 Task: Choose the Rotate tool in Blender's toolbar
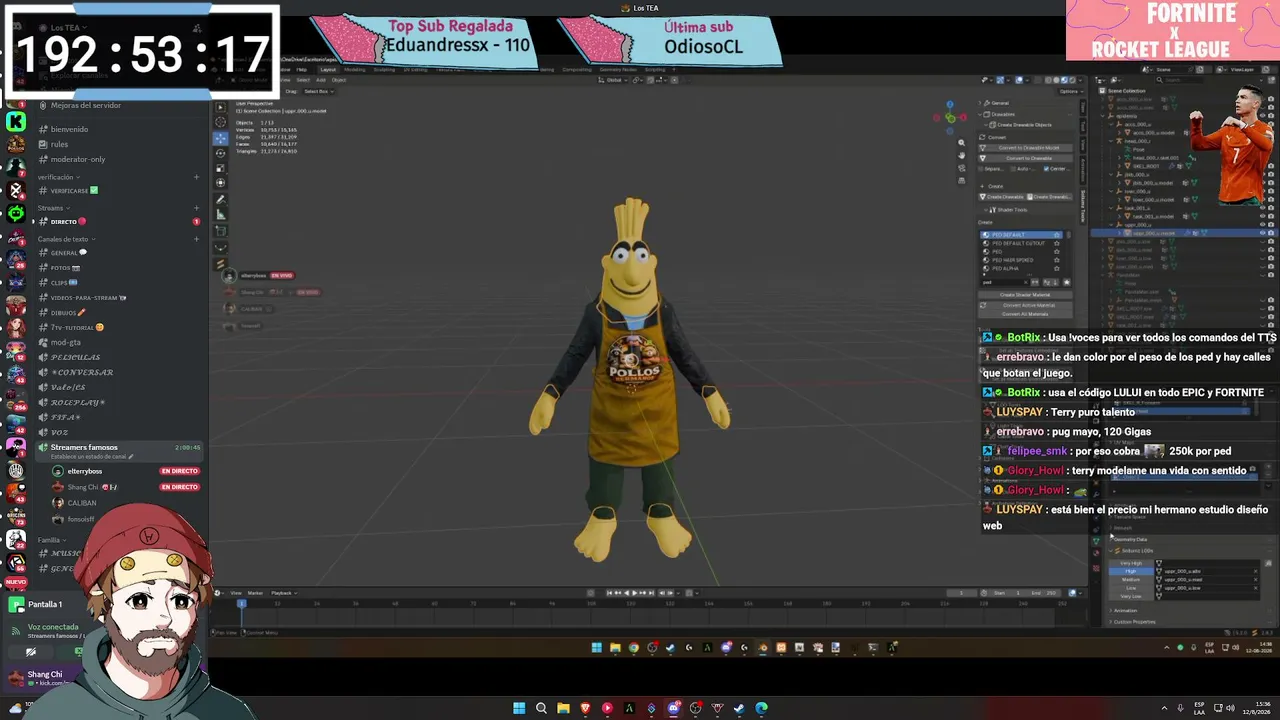(221, 153)
